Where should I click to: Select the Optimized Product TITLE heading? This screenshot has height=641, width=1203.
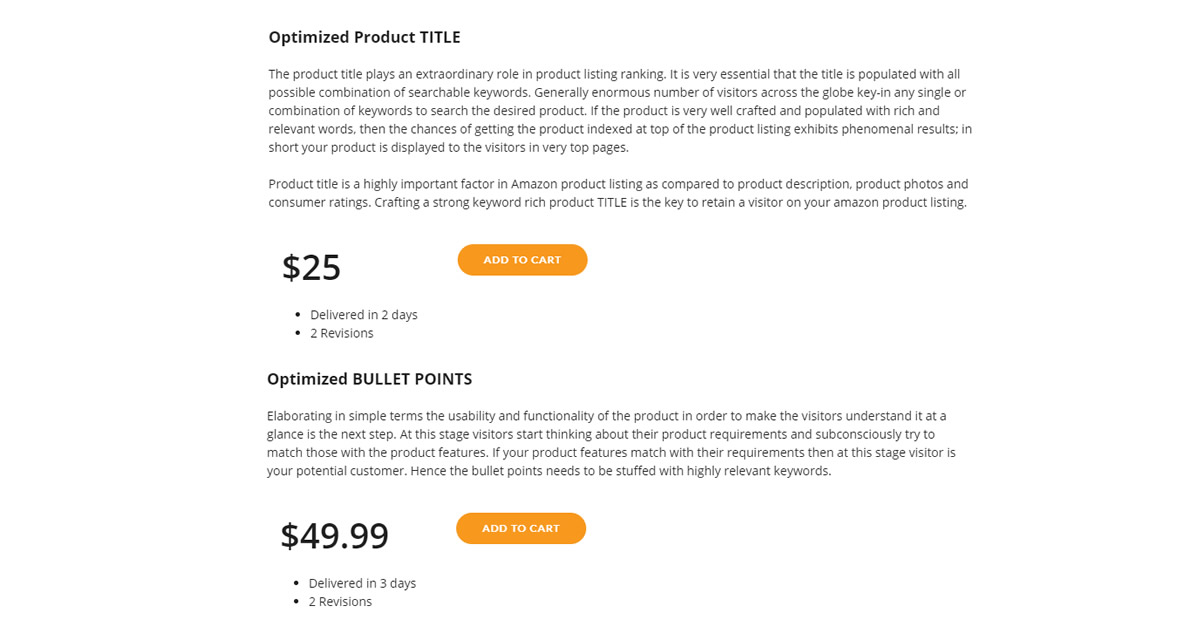pyautogui.click(x=364, y=37)
